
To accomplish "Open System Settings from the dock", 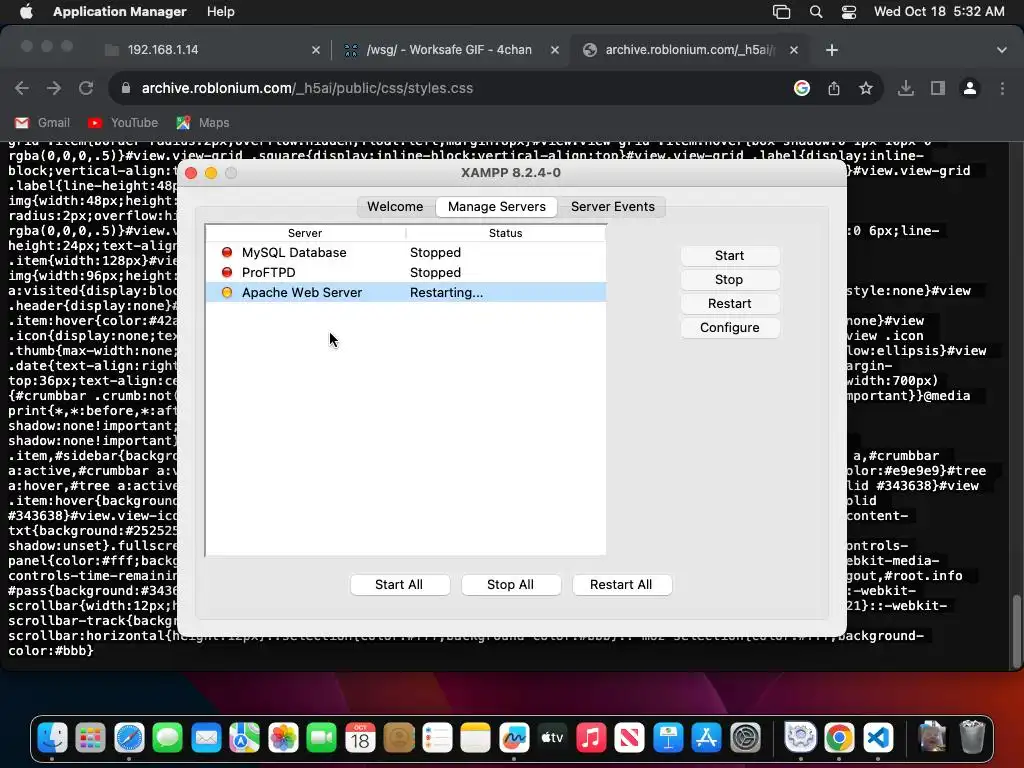I will click(x=745, y=738).
